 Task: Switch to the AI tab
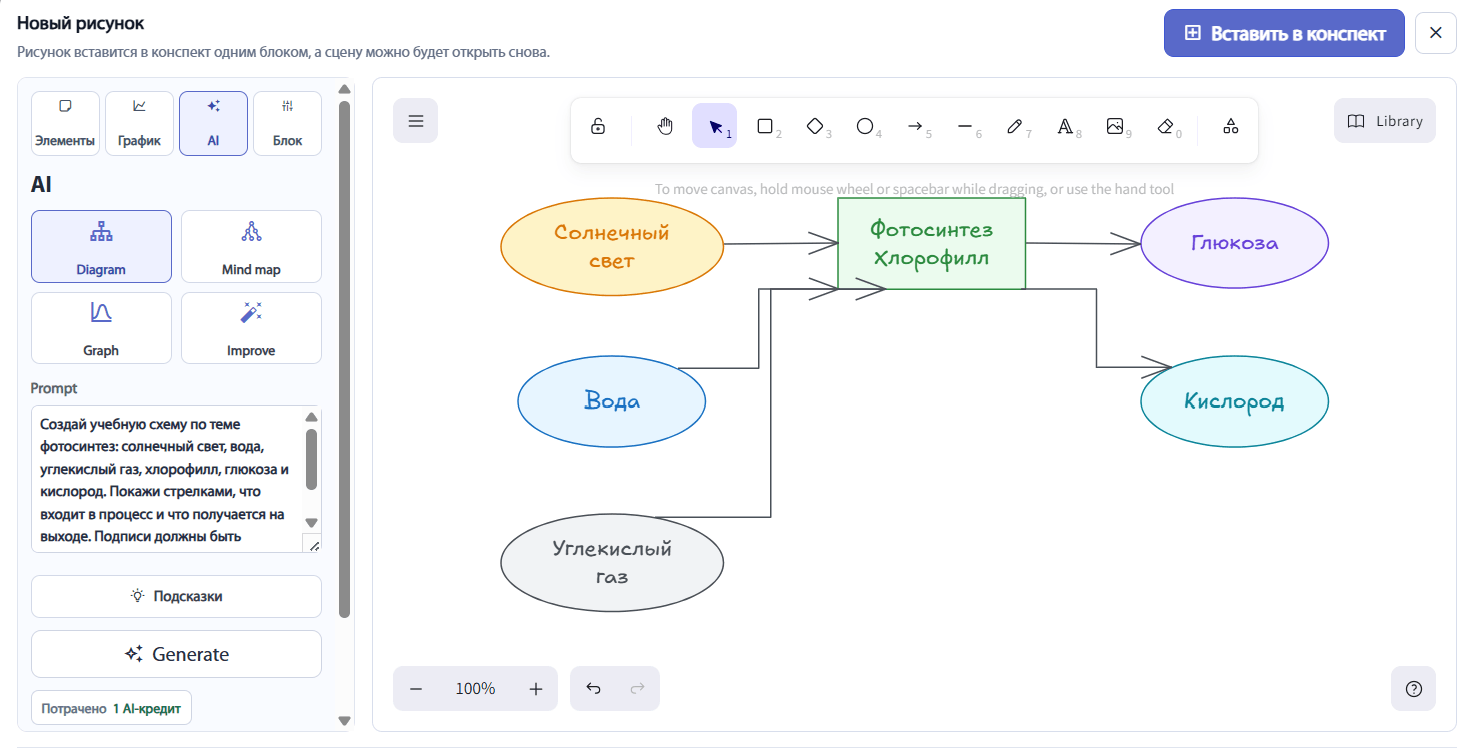pyautogui.click(x=213, y=124)
